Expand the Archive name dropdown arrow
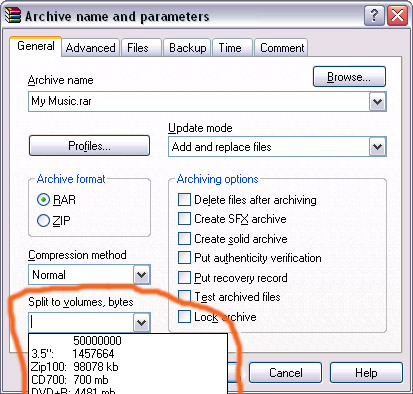 pos(377,101)
